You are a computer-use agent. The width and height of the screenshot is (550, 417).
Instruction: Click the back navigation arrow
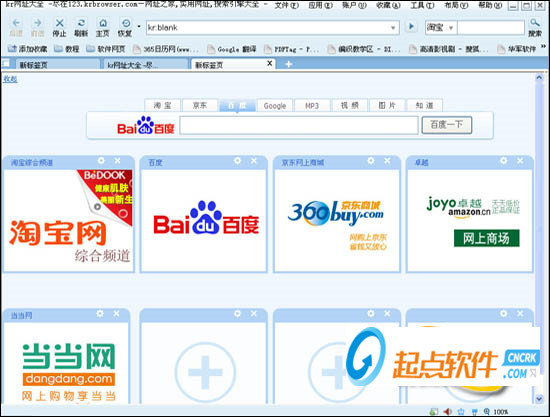point(16,23)
